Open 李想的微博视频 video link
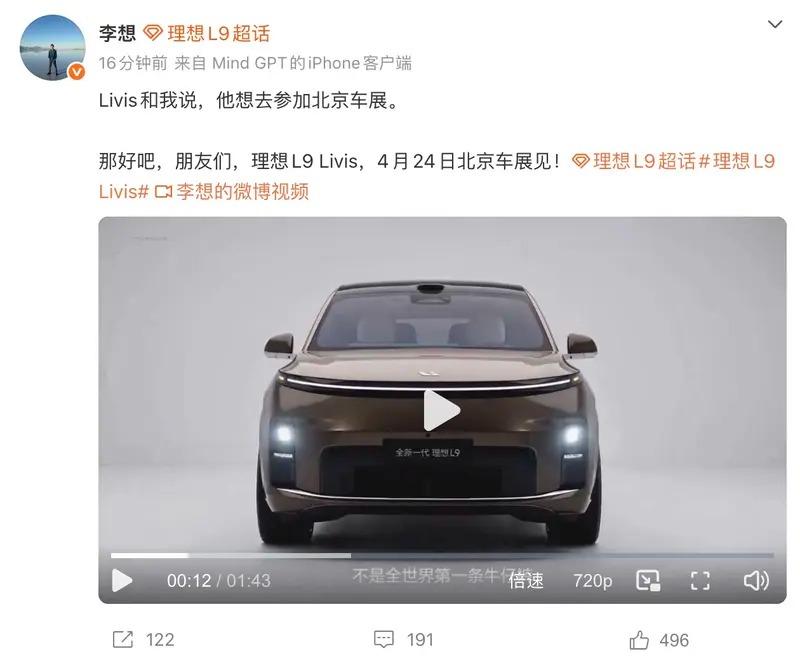 (x=242, y=192)
